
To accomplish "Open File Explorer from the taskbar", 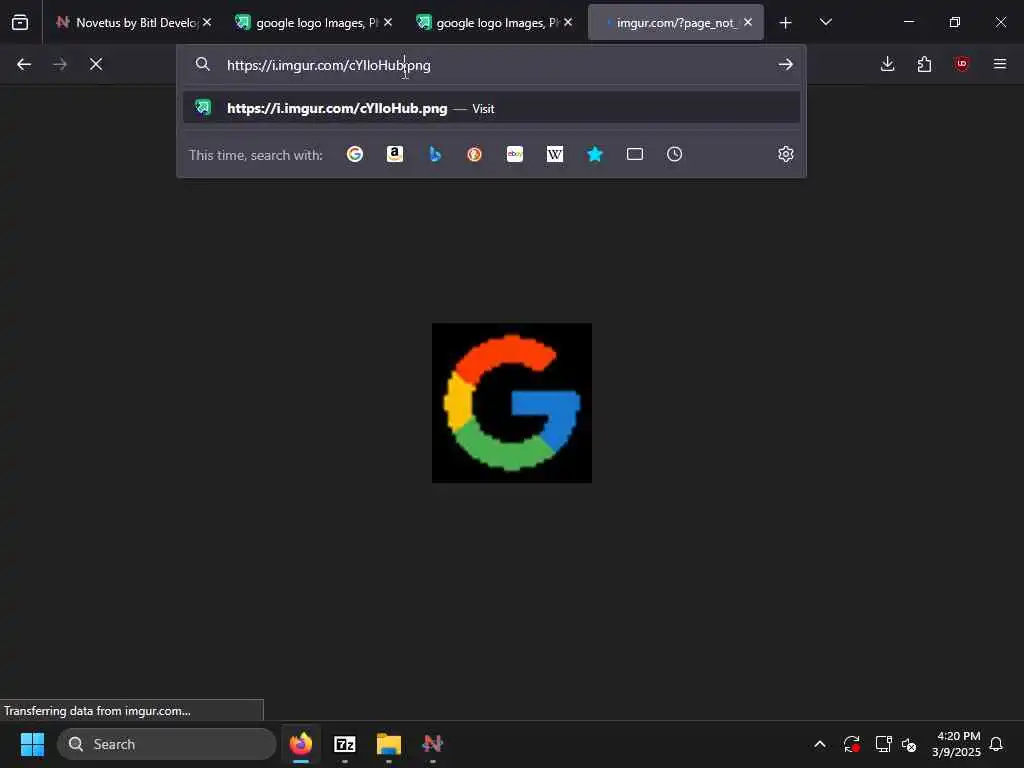I will point(389,744).
